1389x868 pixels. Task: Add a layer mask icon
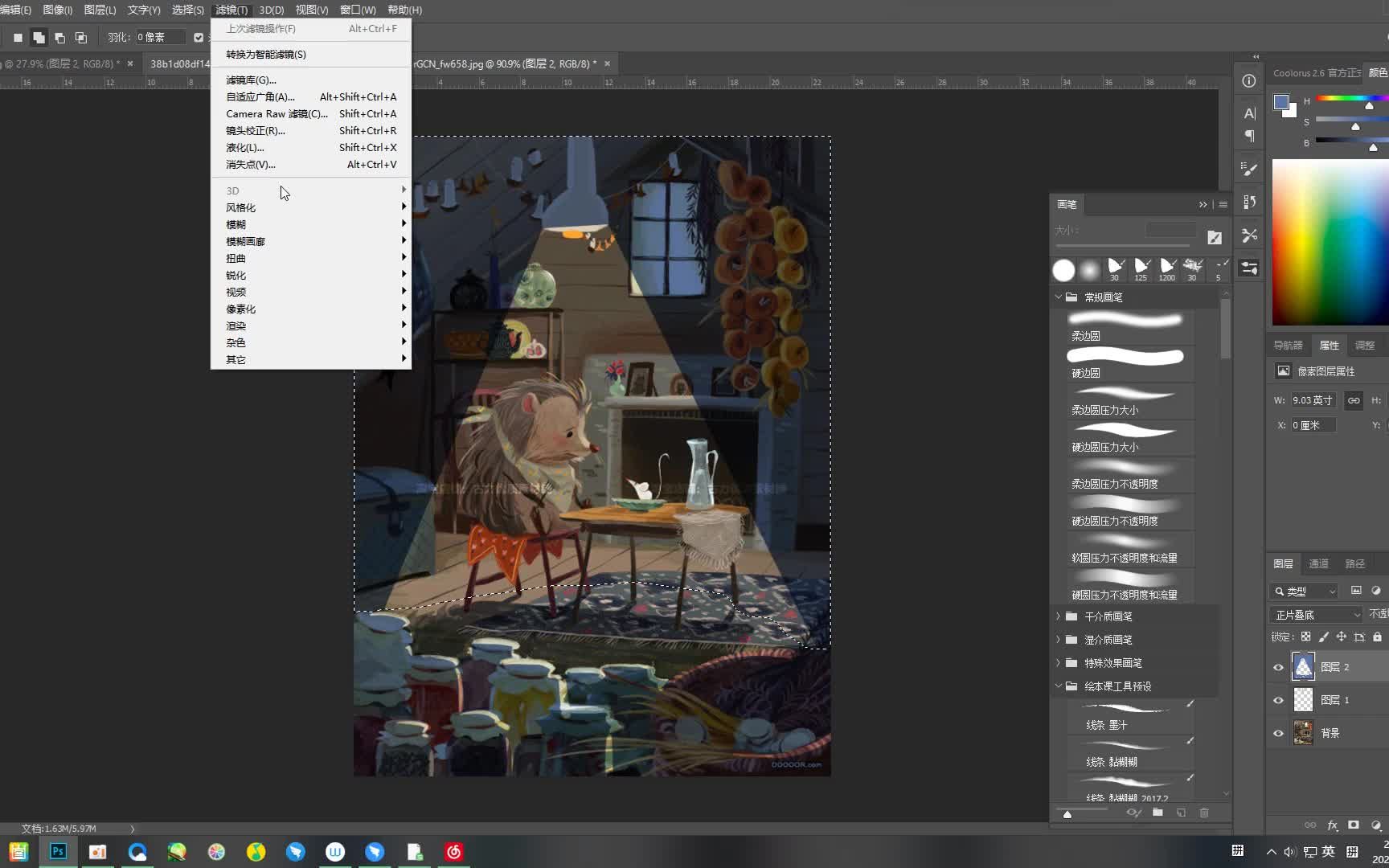(x=1354, y=825)
